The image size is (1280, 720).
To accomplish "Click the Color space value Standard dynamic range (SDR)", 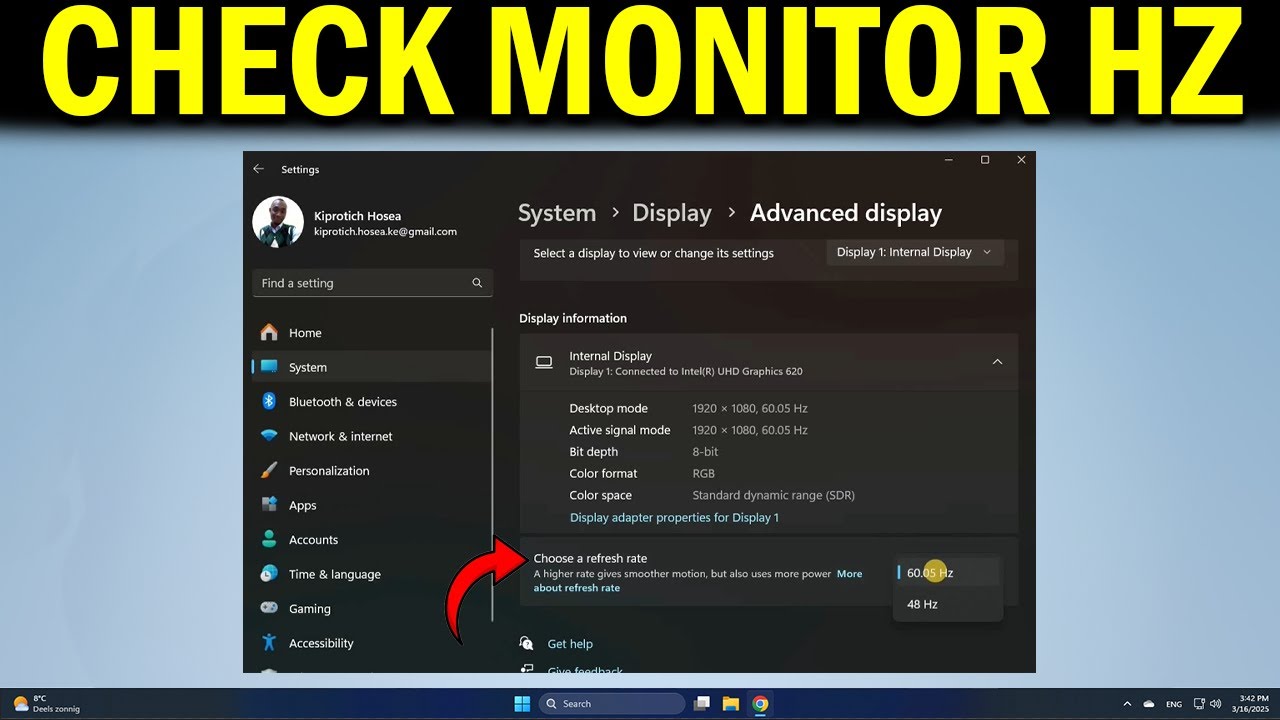I will tap(773, 495).
